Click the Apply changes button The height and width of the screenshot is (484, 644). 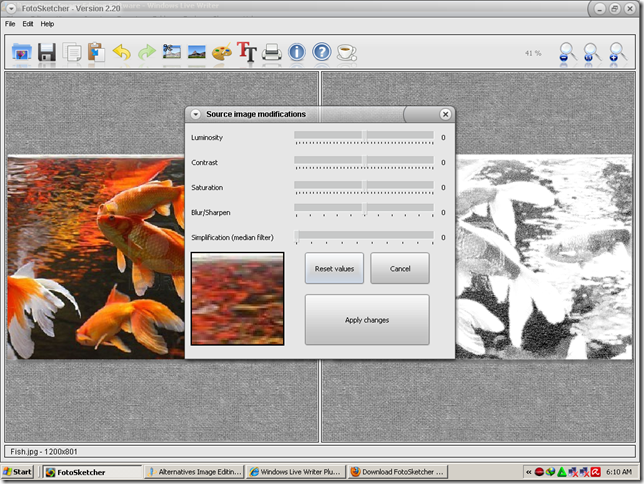click(367, 320)
